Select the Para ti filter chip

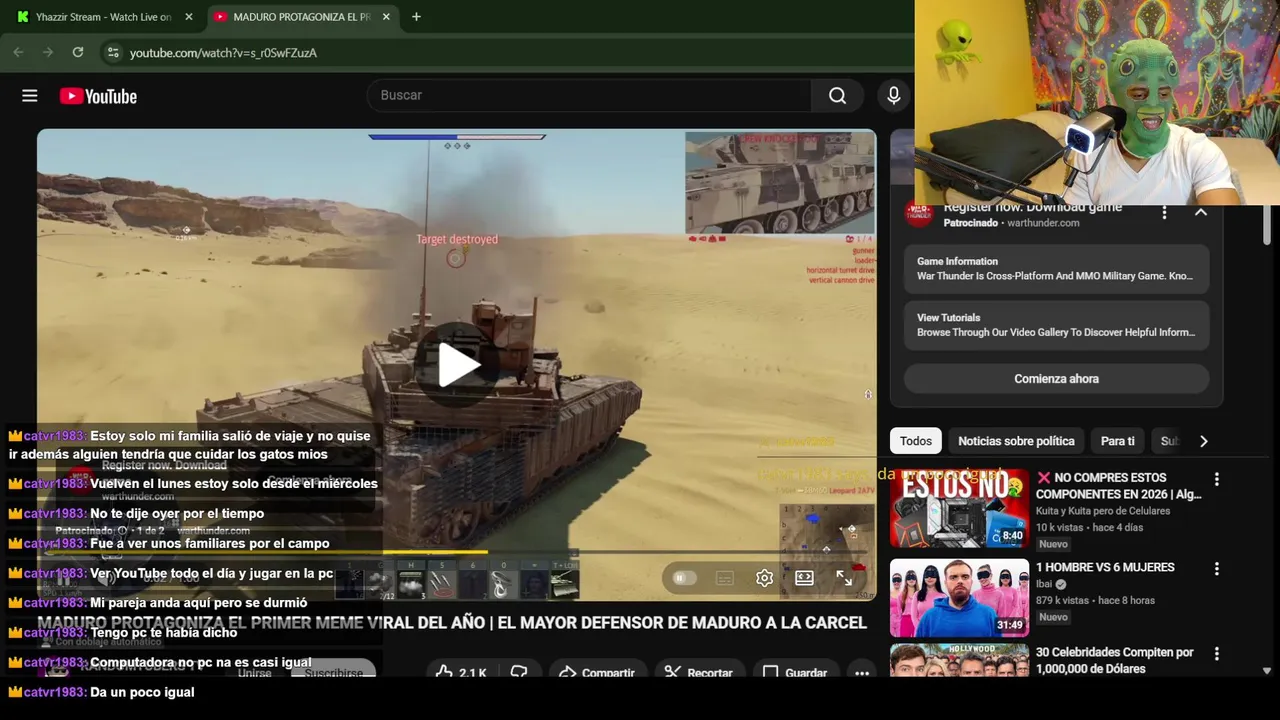pyautogui.click(x=1118, y=441)
